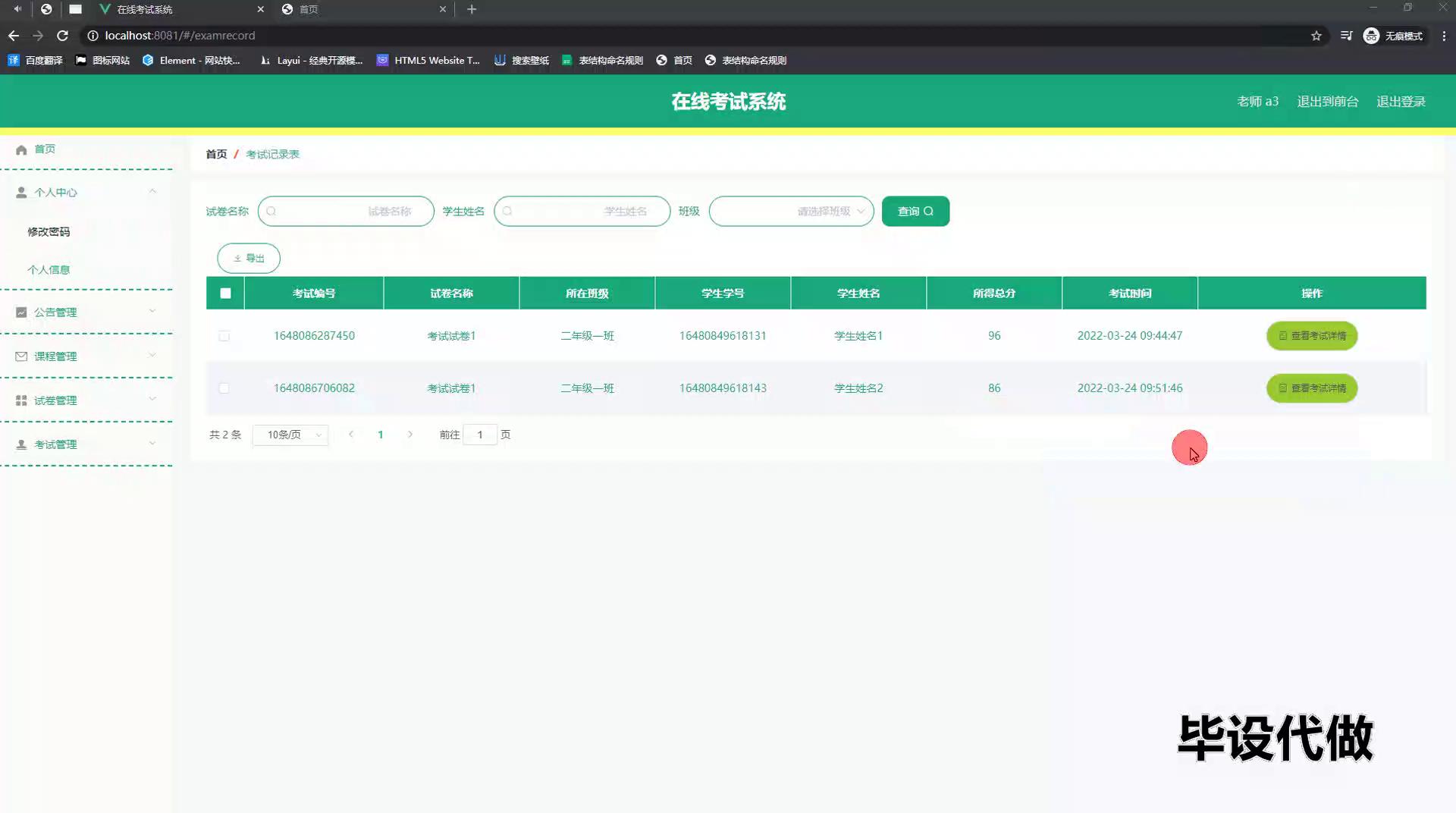The width and height of the screenshot is (1456, 813).
Task: Open the 请选择班级 class dropdown
Action: [791, 212]
